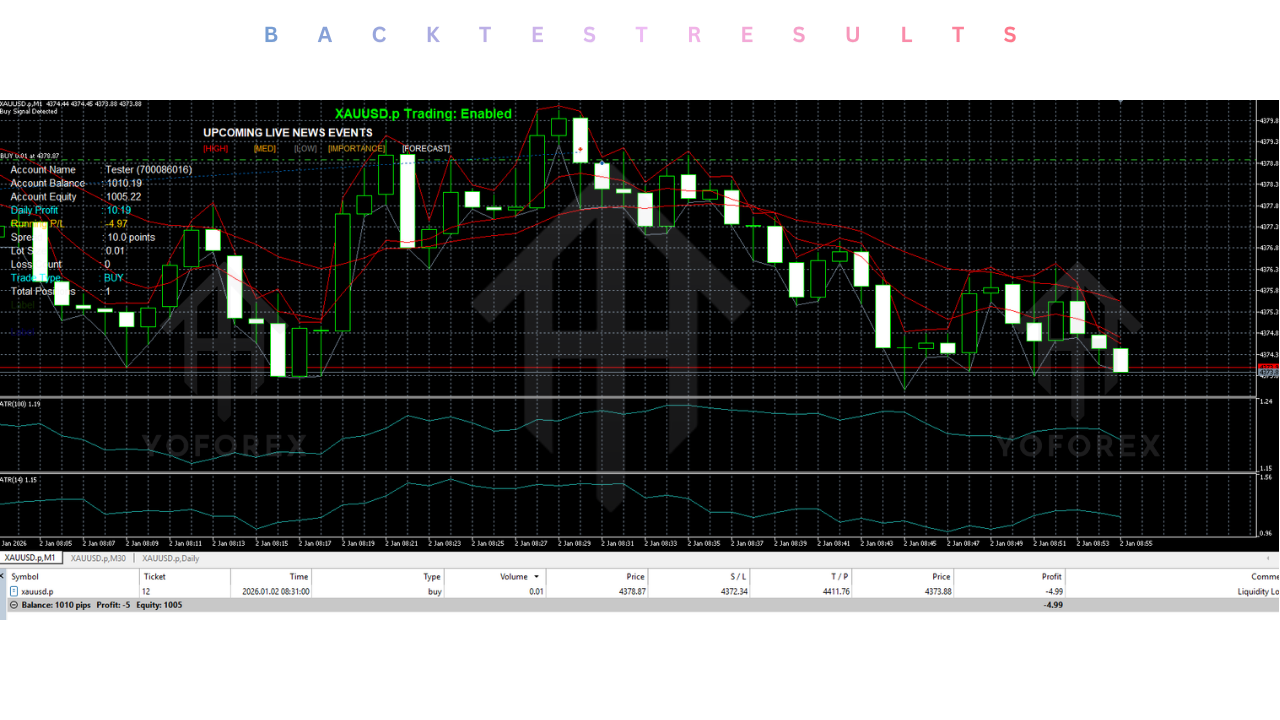Viewport: 1280px width, 720px height.
Task: Switch to the XAUUSD.p,Daily chart tab
Action: pyautogui.click(x=170, y=558)
